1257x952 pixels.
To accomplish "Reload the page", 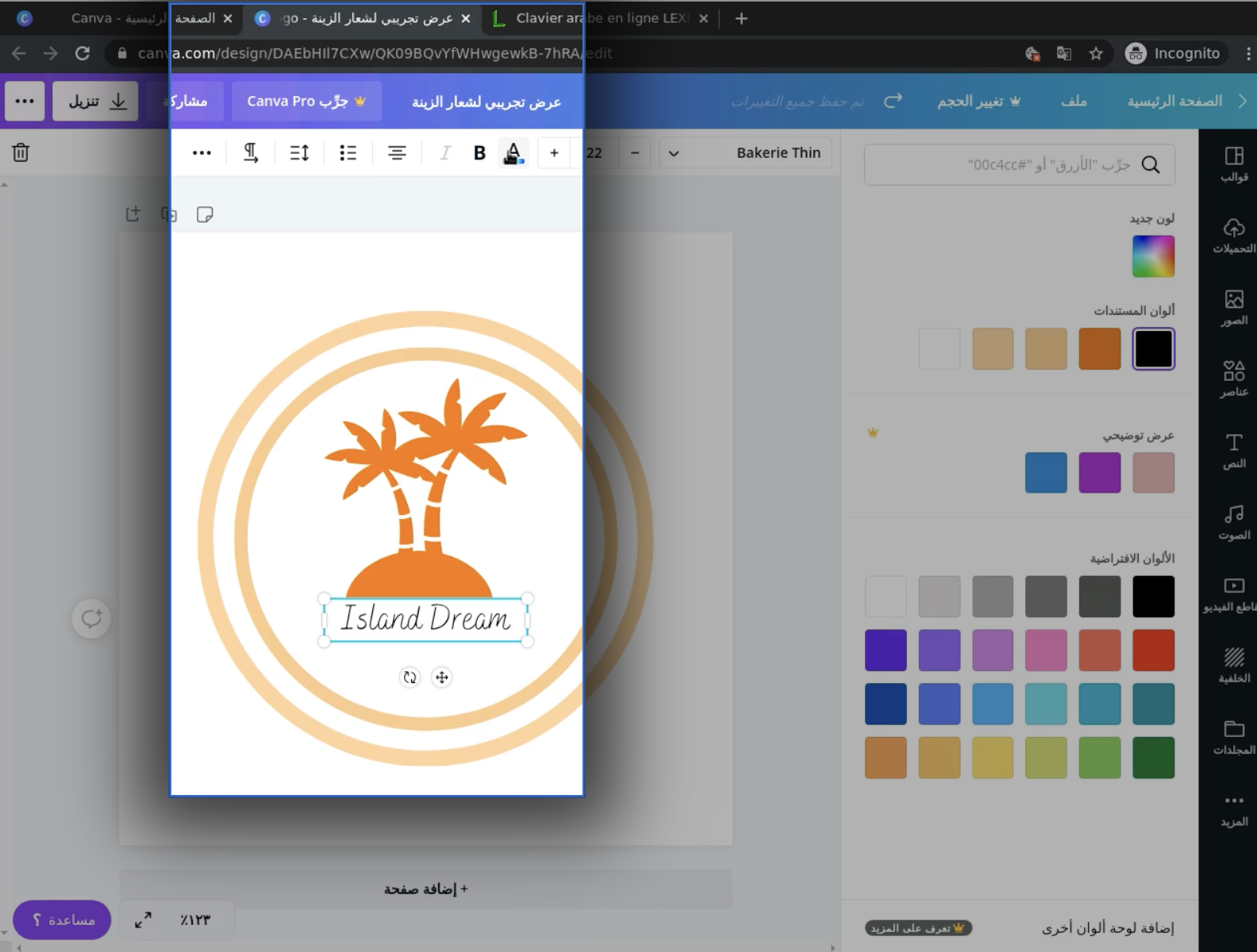I will click(83, 53).
